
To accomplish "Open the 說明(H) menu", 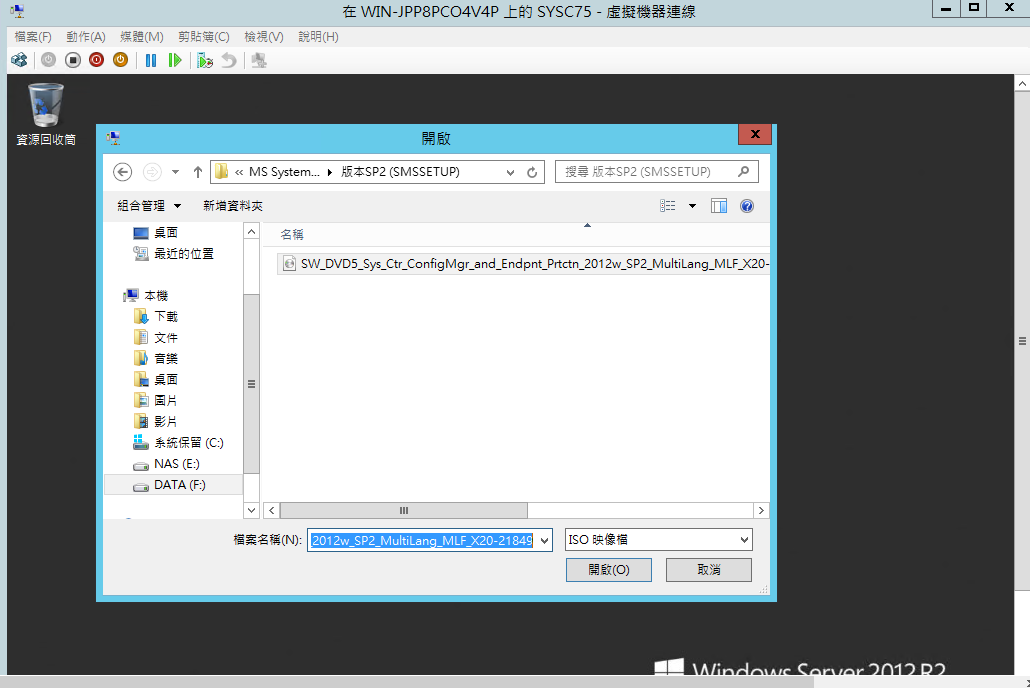I will pos(319,37).
